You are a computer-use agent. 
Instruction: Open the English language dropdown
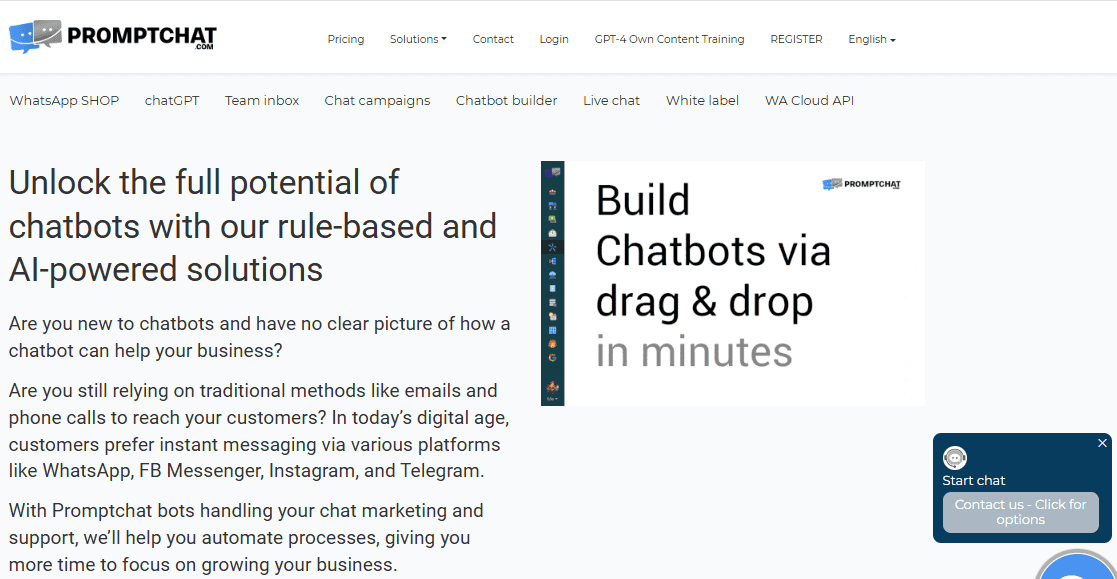pos(872,39)
